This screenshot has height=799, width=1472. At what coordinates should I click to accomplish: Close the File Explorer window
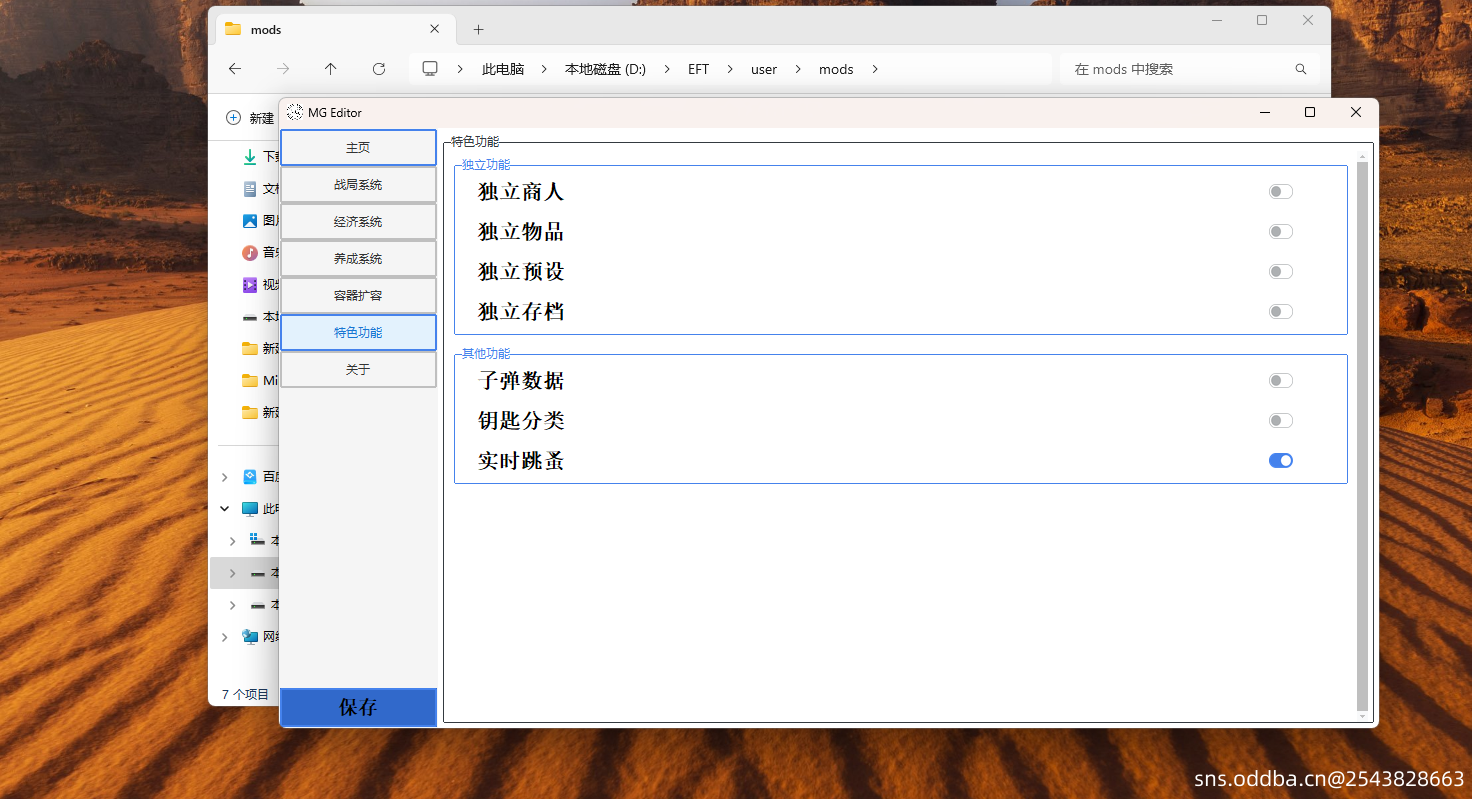click(x=1308, y=20)
